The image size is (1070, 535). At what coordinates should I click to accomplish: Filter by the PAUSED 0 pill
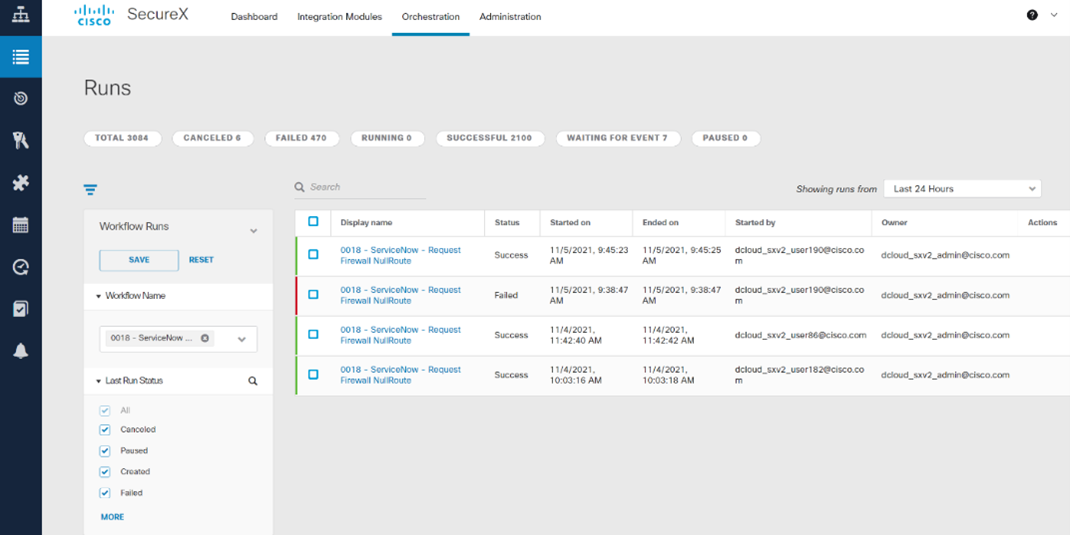coord(725,138)
